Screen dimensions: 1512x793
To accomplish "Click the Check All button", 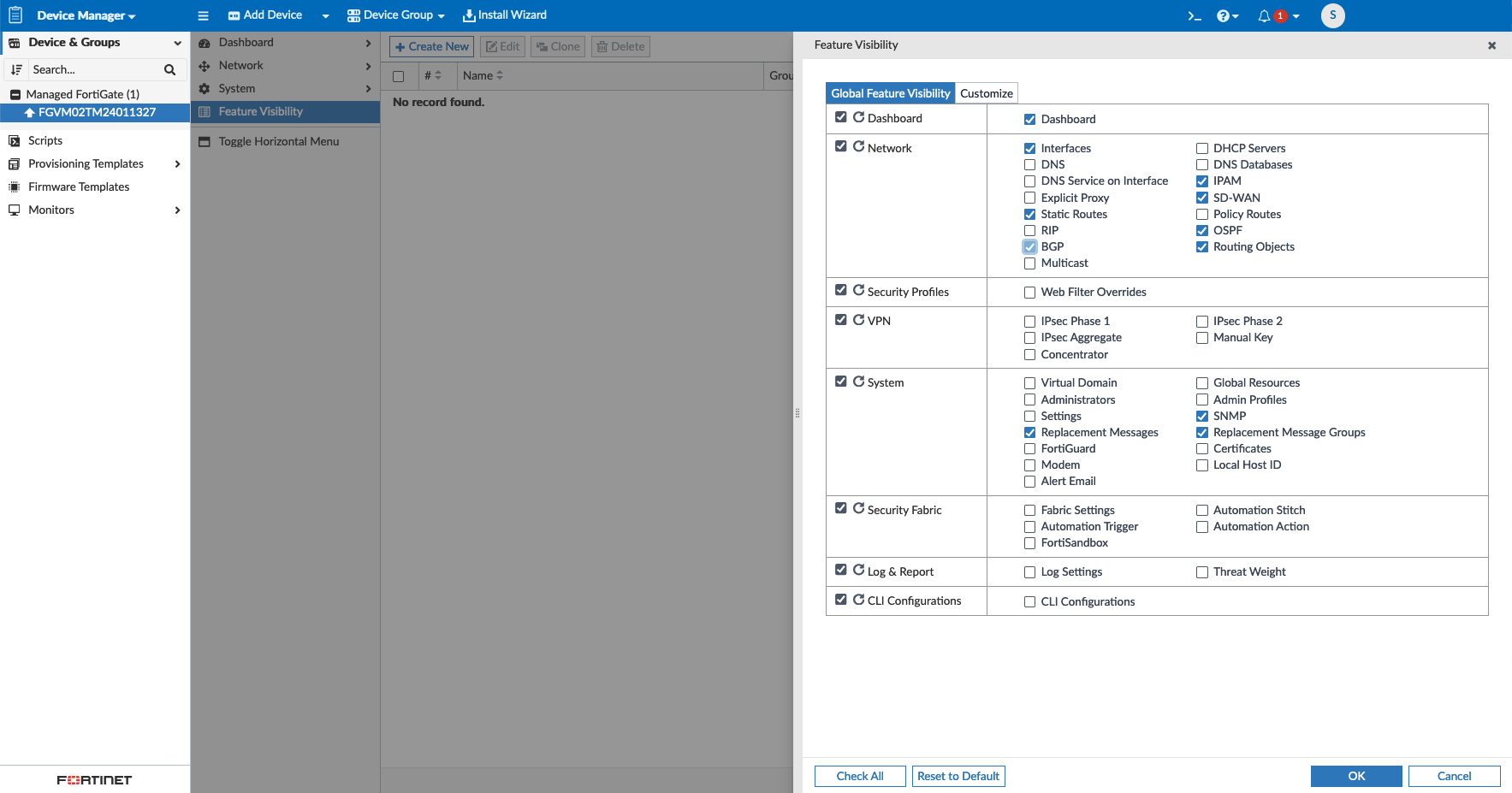I will pos(860,776).
